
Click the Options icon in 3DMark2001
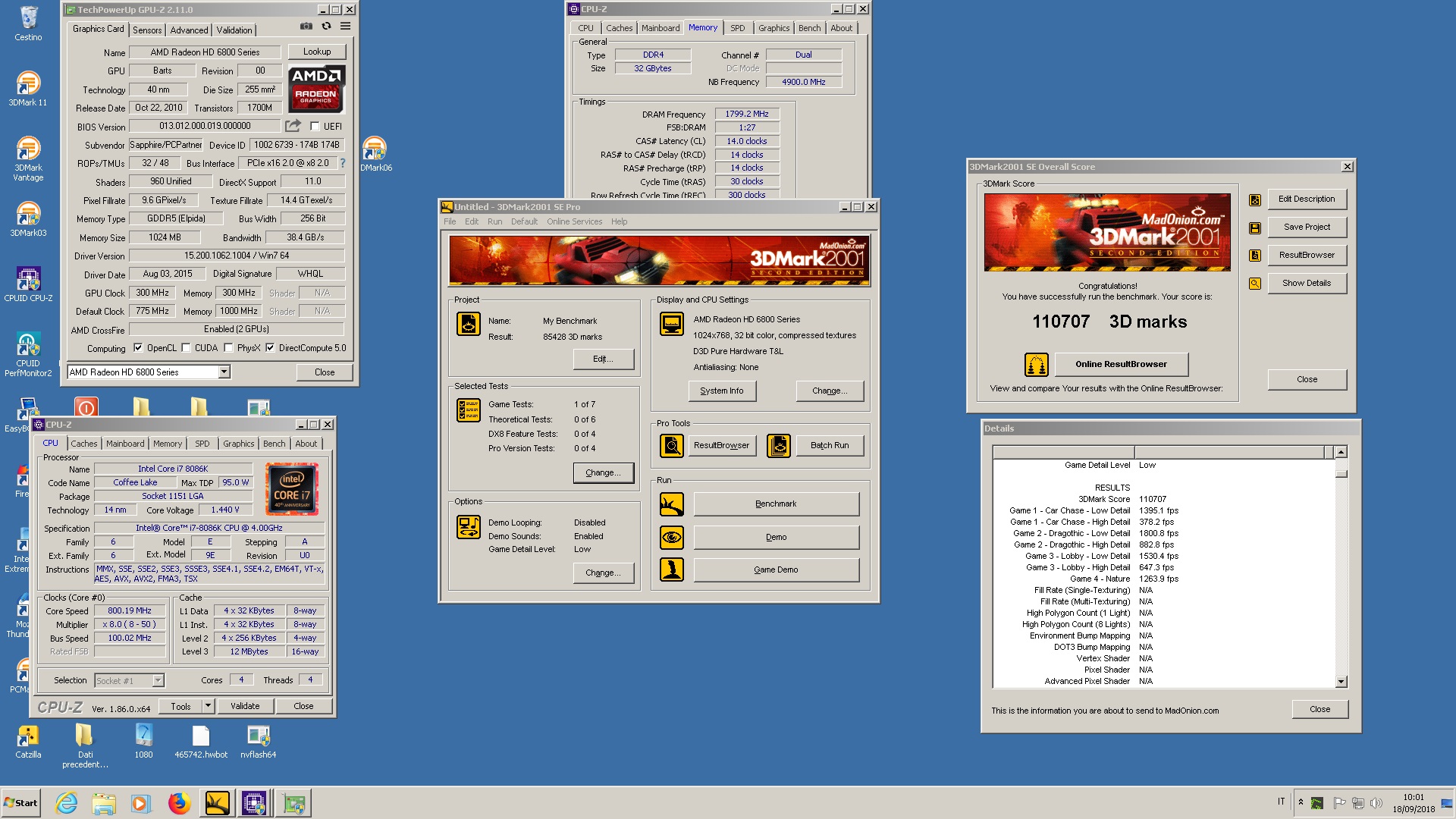(469, 526)
